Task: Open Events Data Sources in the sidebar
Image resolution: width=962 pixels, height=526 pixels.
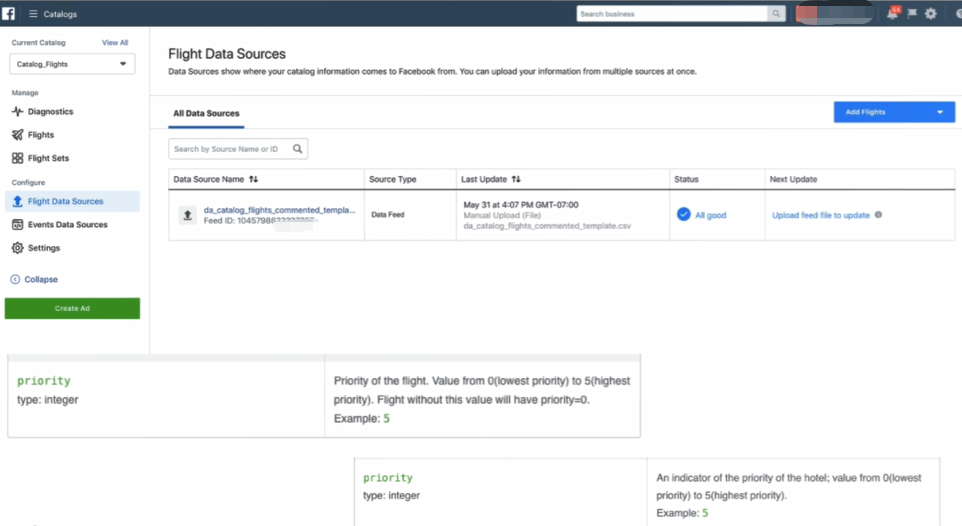Action: coord(67,225)
